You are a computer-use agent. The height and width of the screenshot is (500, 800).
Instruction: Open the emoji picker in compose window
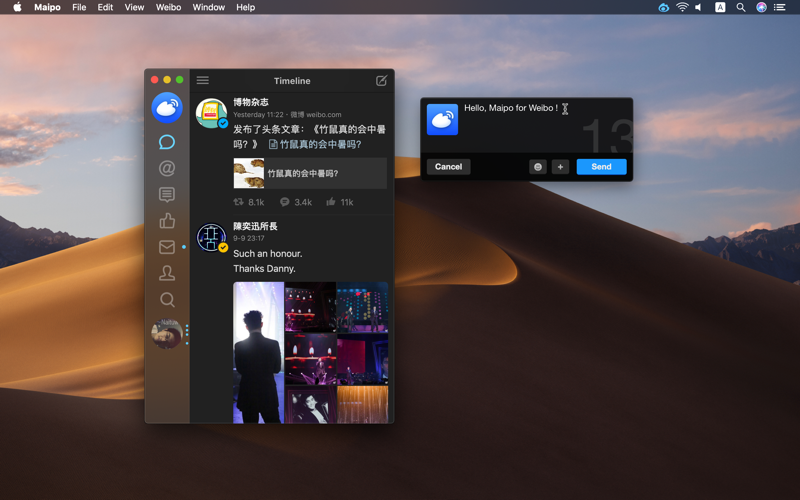[x=538, y=167]
